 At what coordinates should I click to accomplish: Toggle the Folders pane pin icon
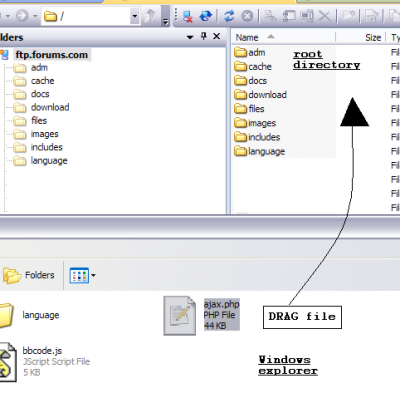[204, 36]
